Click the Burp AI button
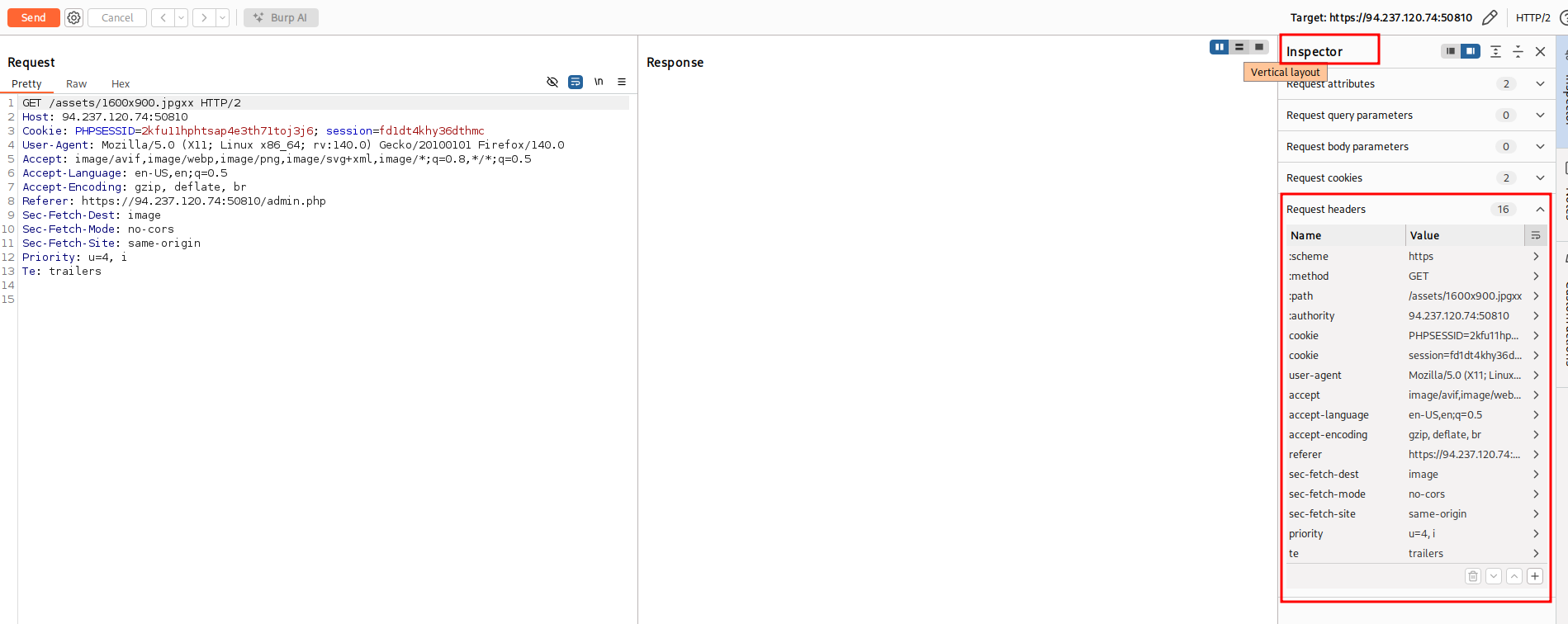 (x=281, y=17)
